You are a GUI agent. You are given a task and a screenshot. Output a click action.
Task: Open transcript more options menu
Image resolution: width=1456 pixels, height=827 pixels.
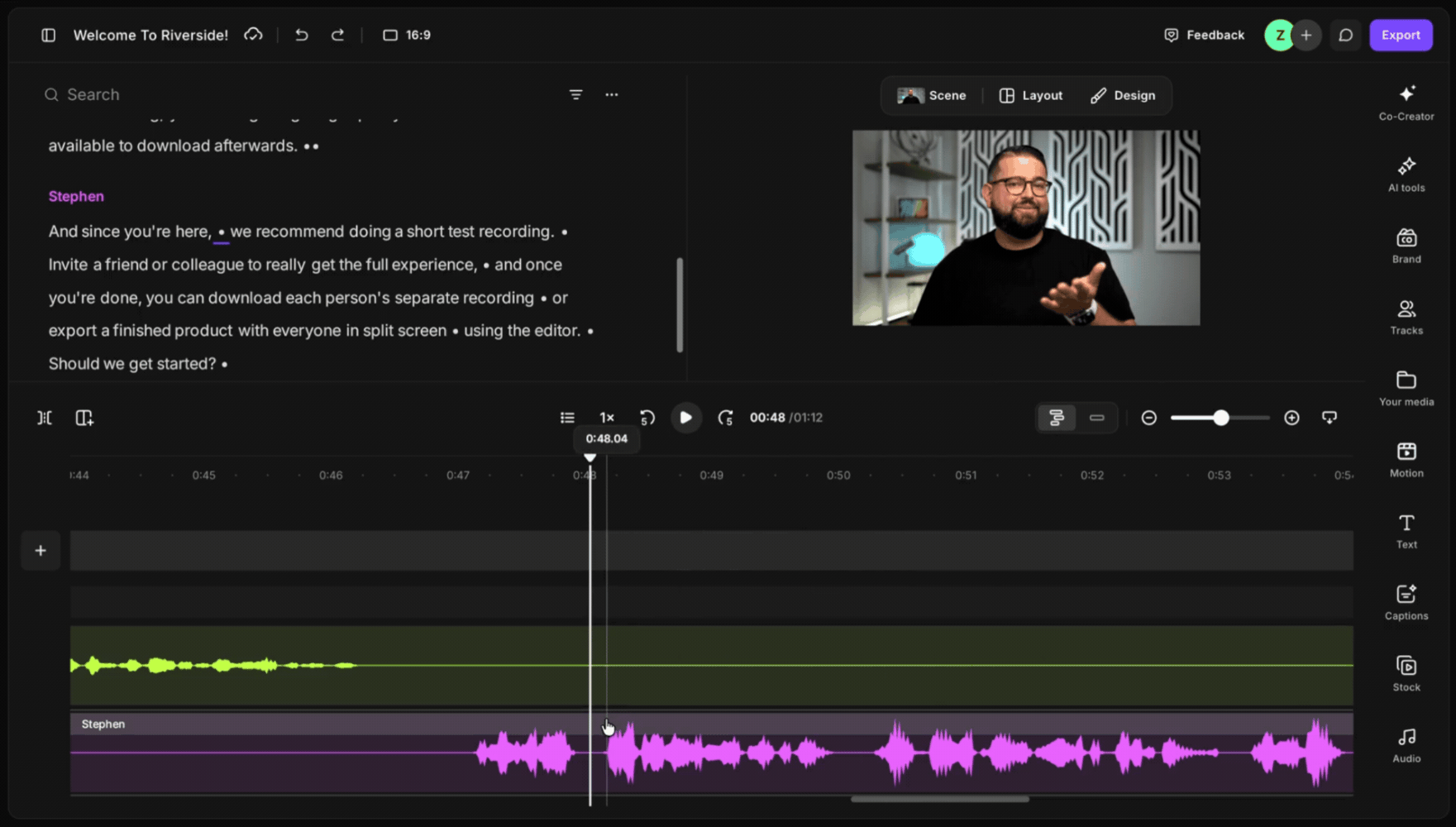(612, 94)
